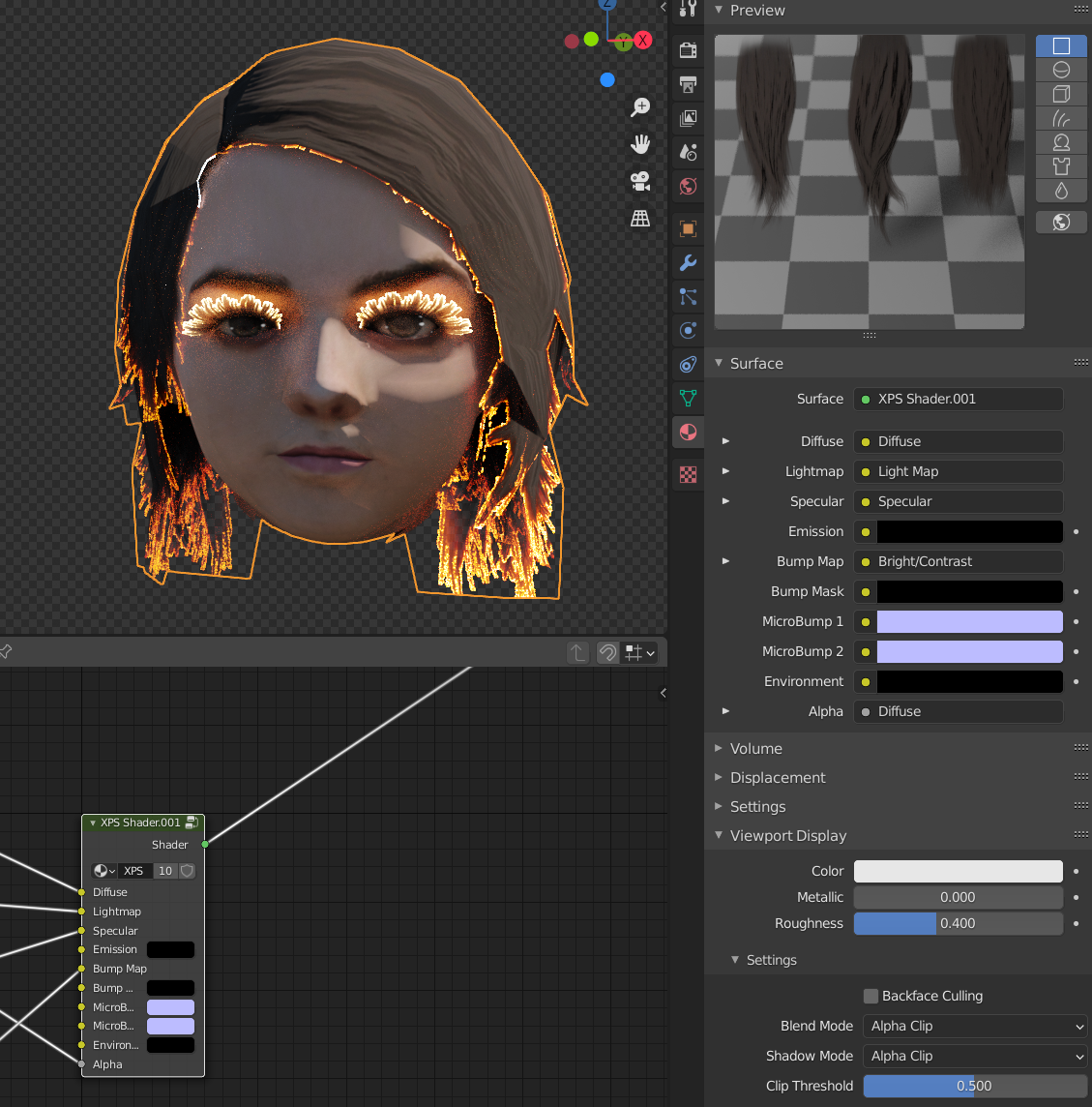Open the Texture properties checker tab
Image resolution: width=1092 pixels, height=1107 pixels.
689,474
